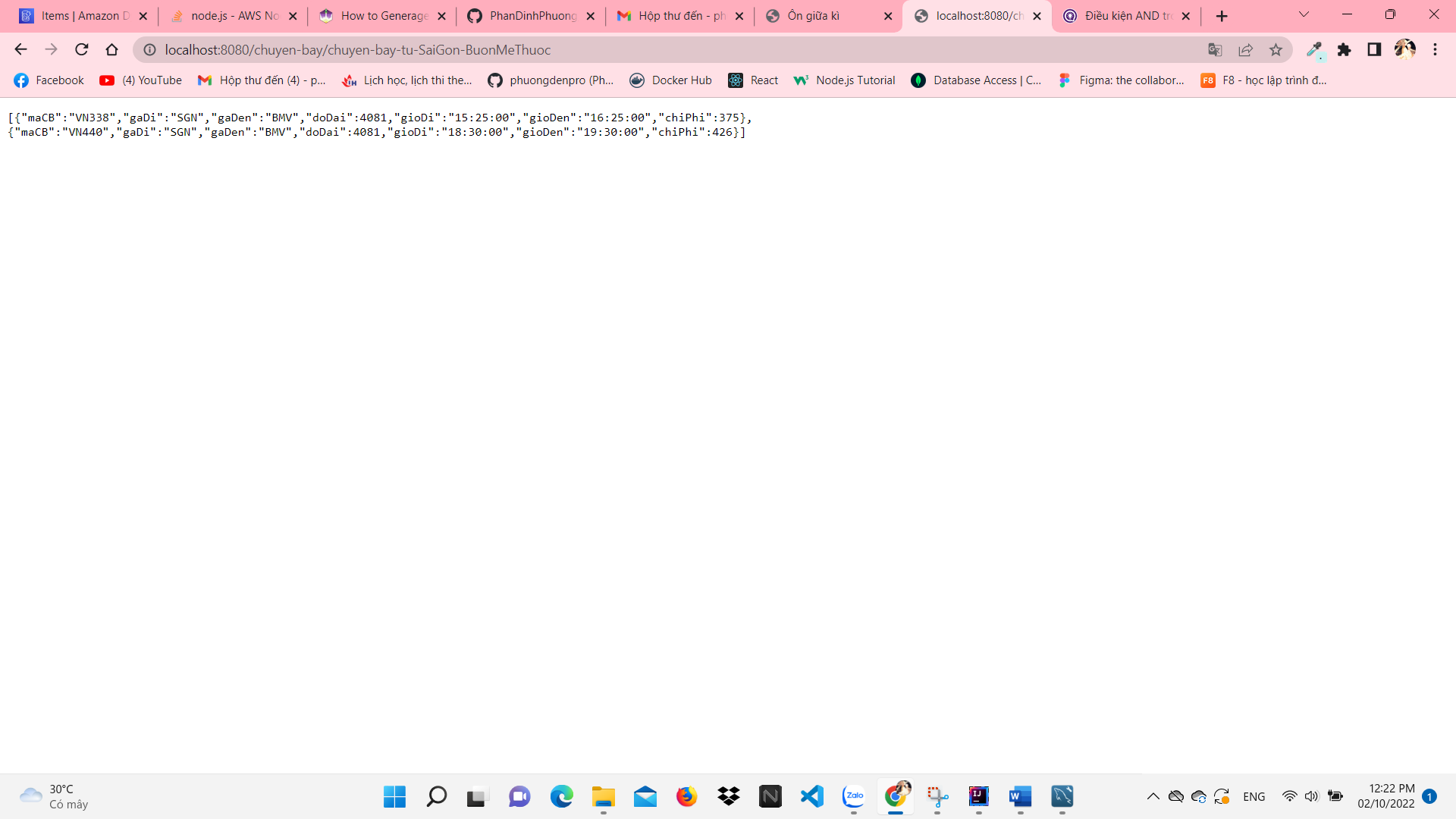Reload the current page
This screenshot has height=819, width=1456.
click(82, 50)
